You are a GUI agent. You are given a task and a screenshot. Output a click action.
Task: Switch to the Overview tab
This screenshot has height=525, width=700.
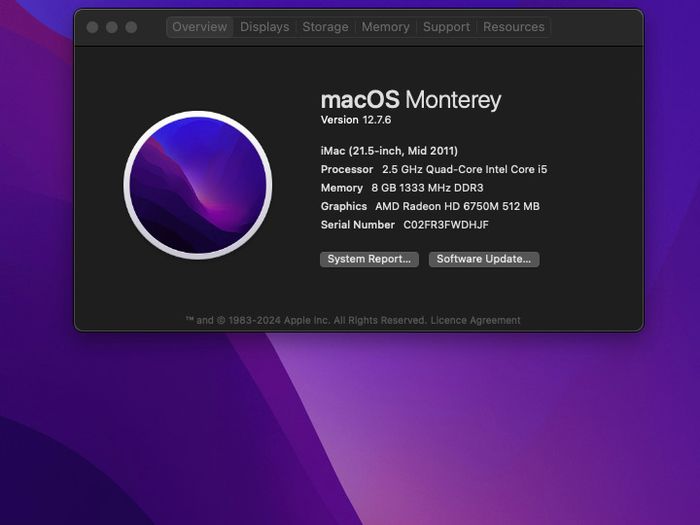click(200, 27)
